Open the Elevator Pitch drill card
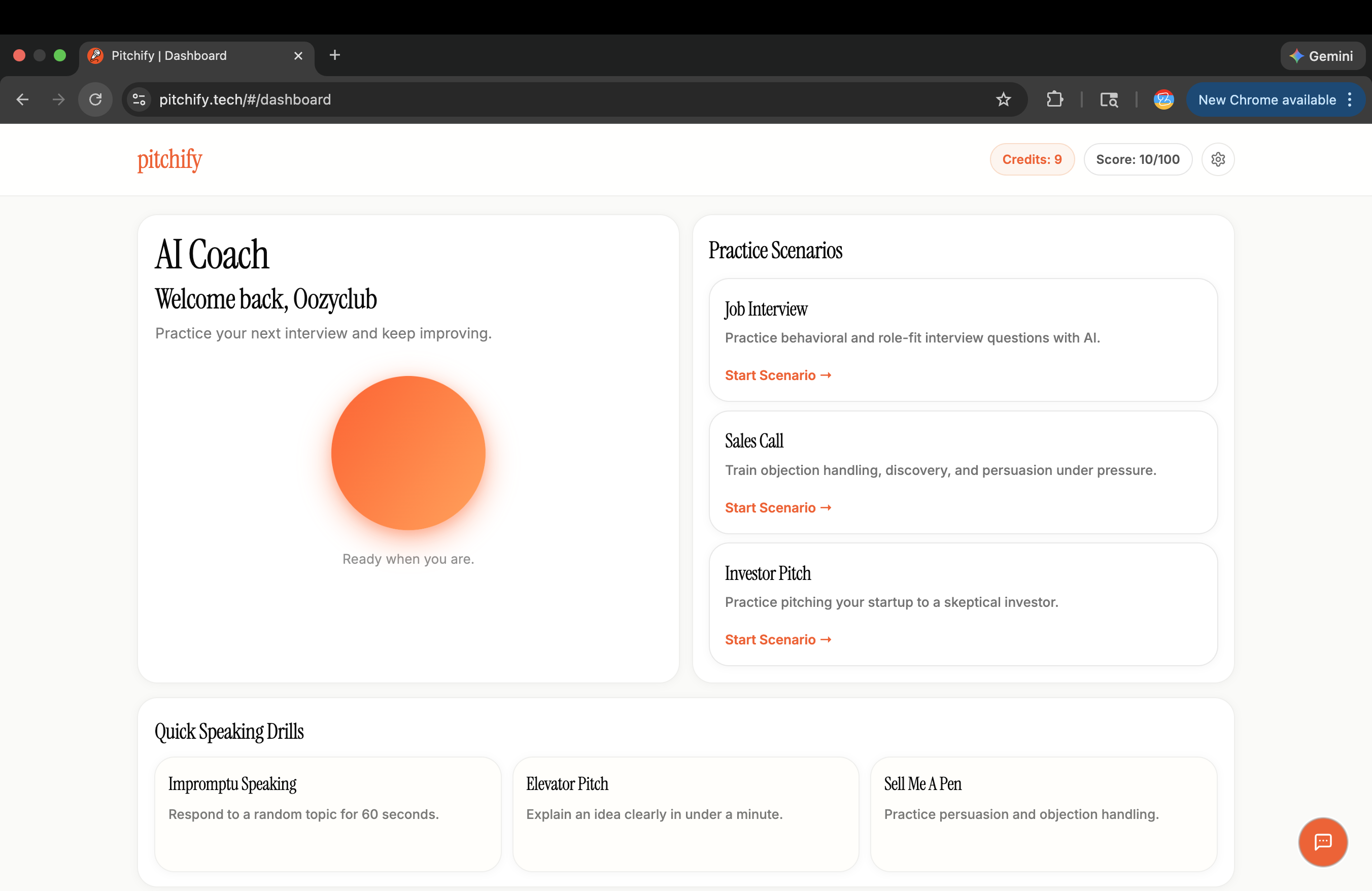This screenshot has width=1372, height=891. [x=685, y=813]
